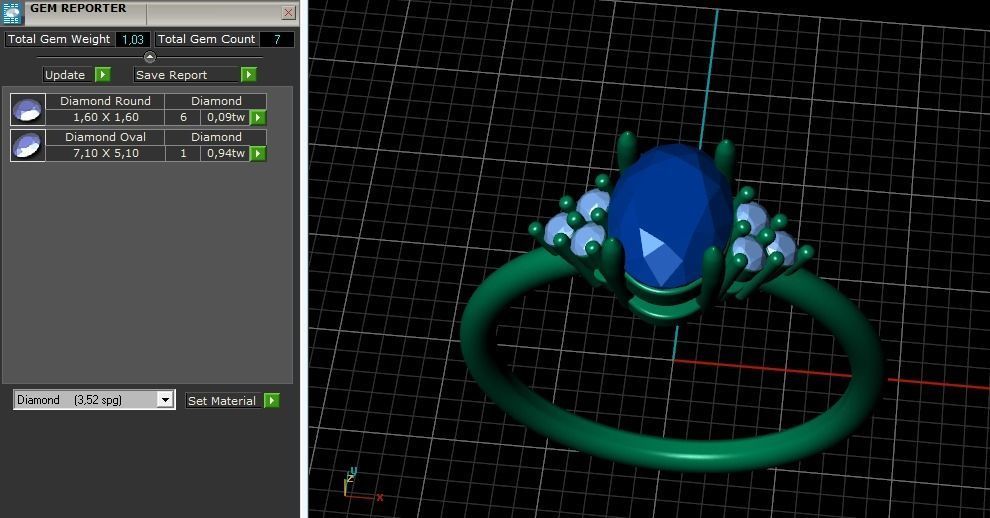990x518 pixels.
Task: Click the Total Gem Count value field
Action: (x=277, y=39)
